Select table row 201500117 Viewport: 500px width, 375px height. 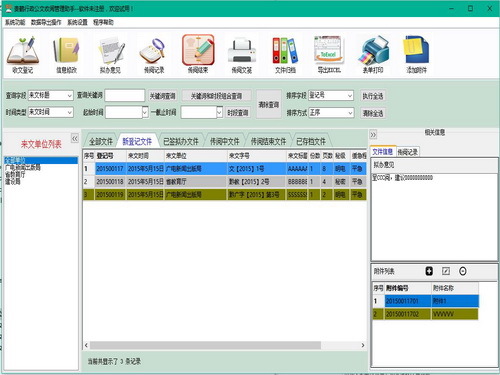click(x=225, y=169)
